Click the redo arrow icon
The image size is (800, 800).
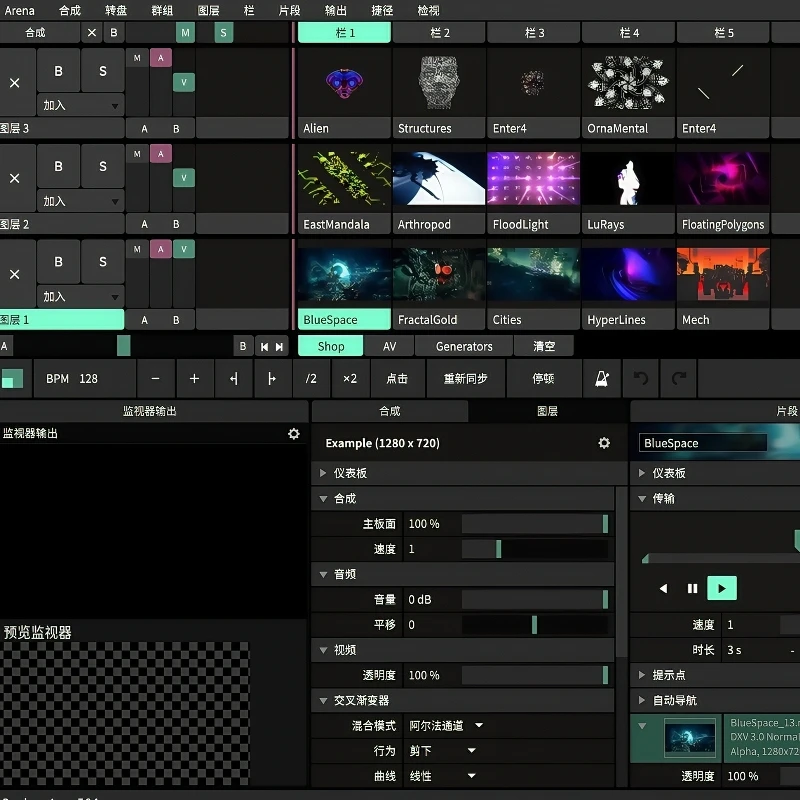click(x=679, y=379)
